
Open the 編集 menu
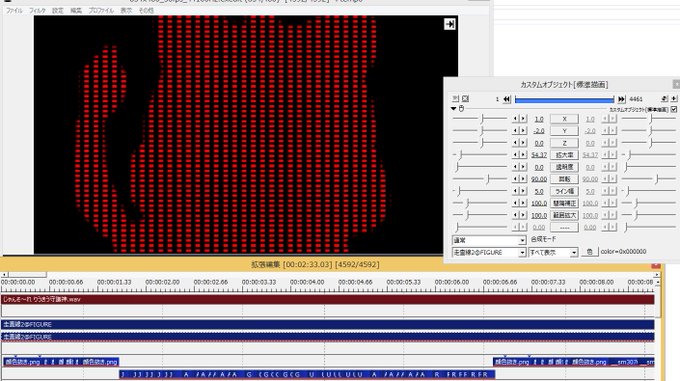76,10
